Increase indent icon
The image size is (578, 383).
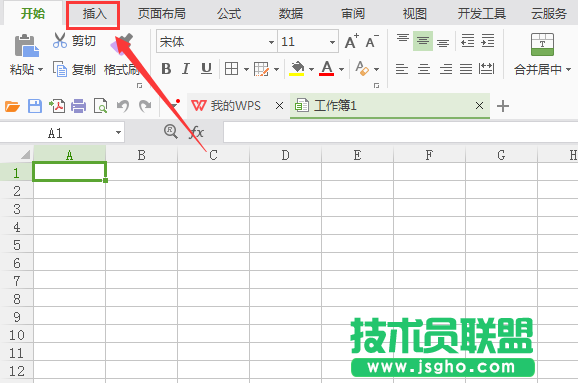coord(488,41)
